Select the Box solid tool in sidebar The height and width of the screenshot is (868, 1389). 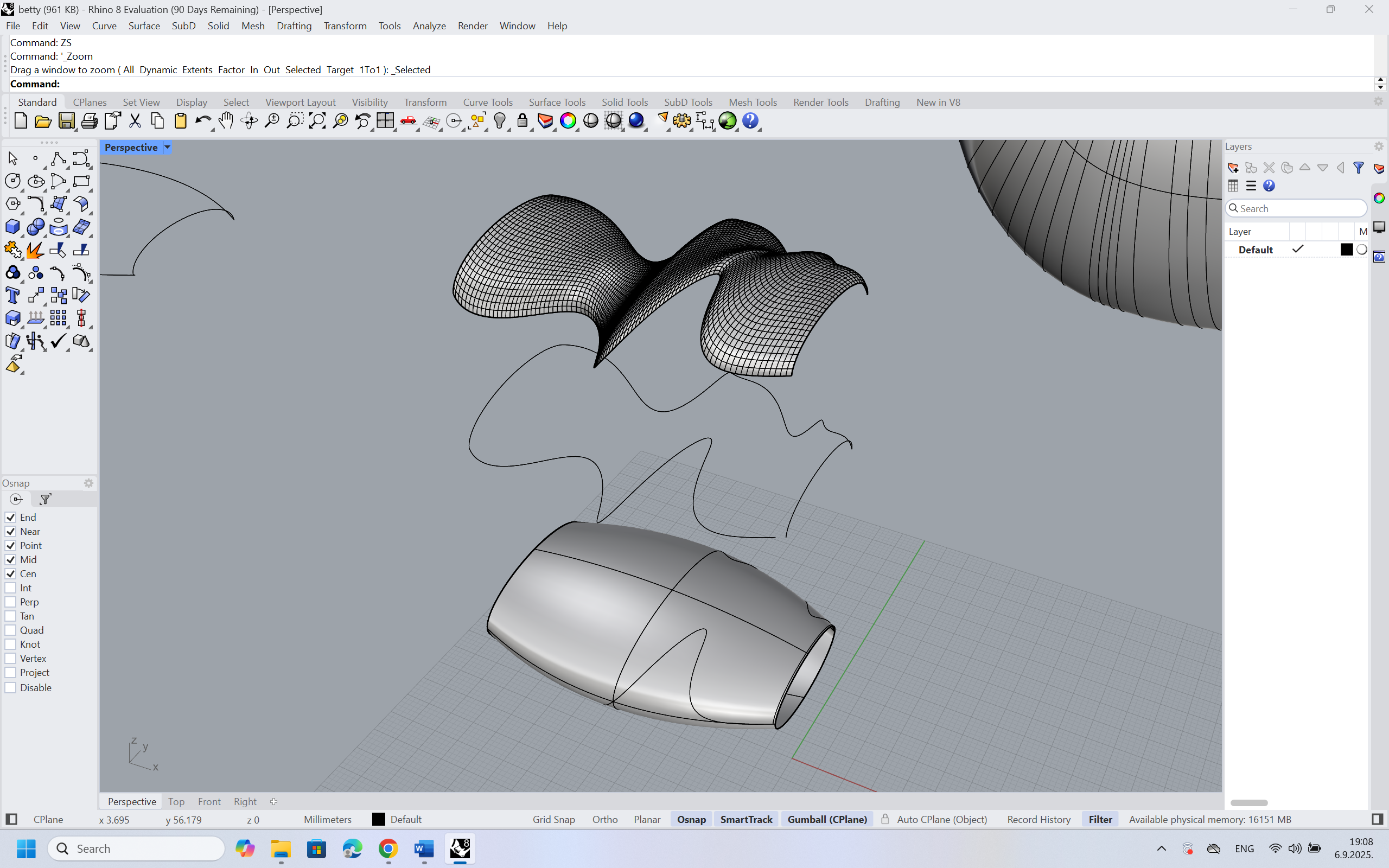[12, 227]
